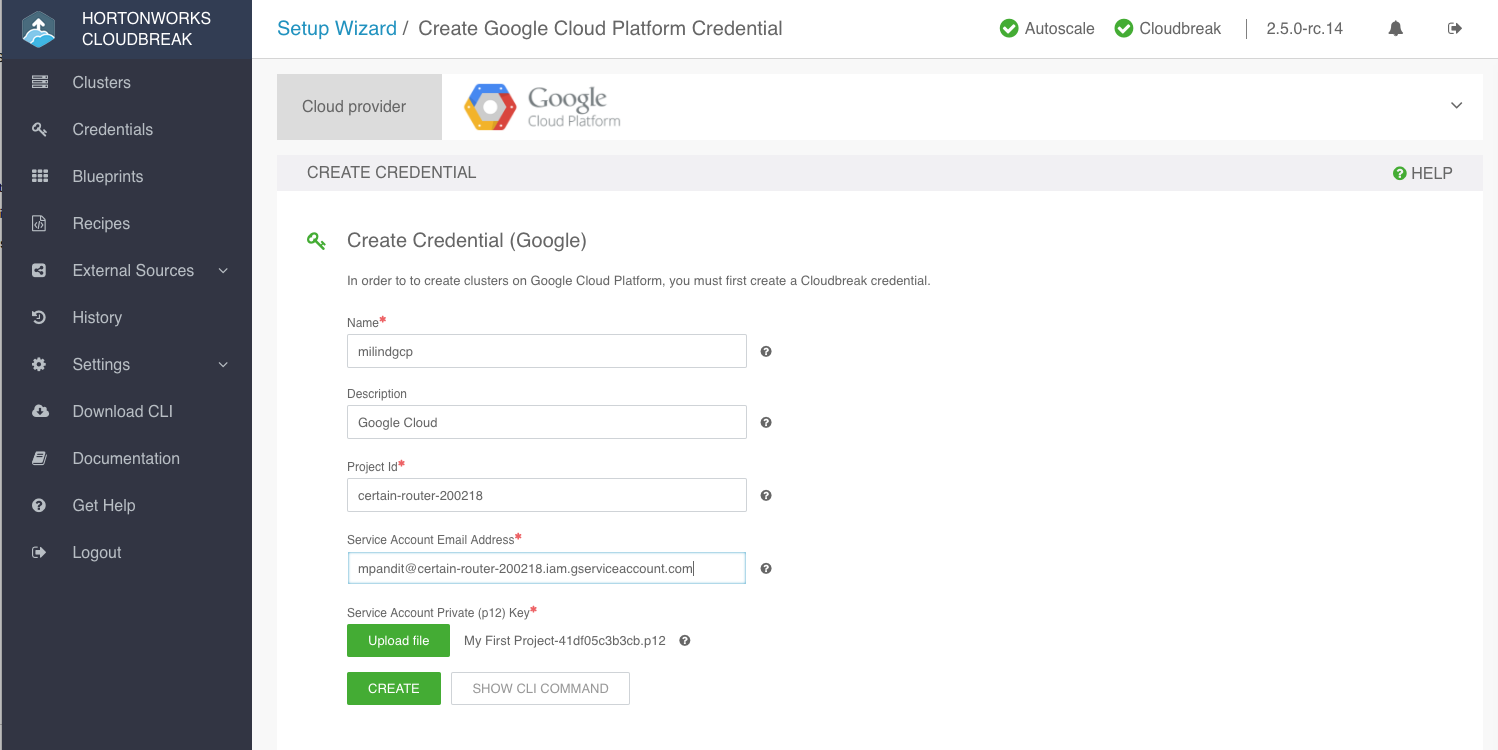Click the CREATE button
The width and height of the screenshot is (1498, 750).
[393, 688]
